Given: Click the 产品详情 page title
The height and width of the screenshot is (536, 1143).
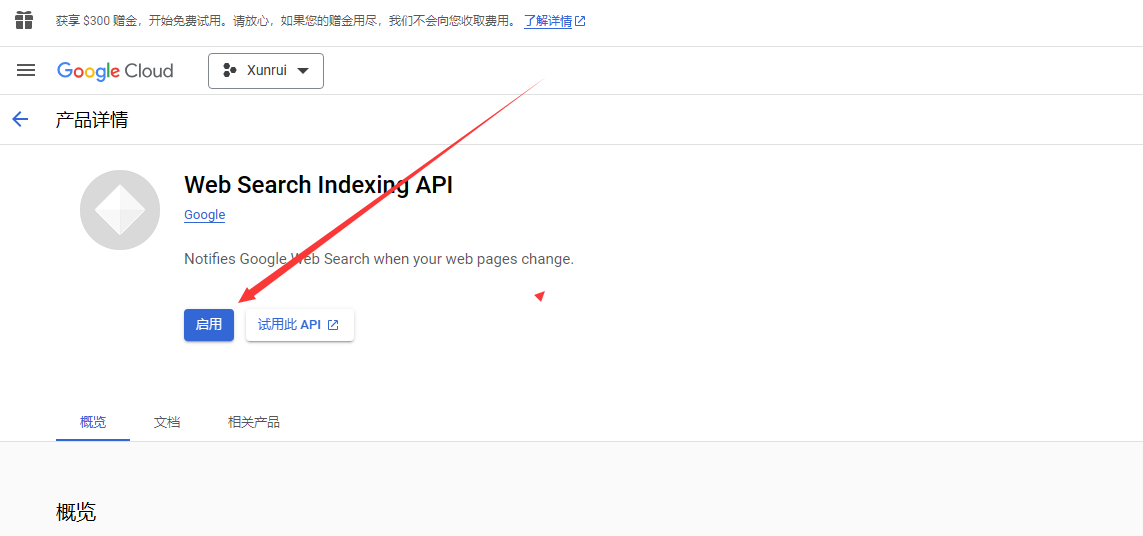Looking at the screenshot, I should coord(92,120).
